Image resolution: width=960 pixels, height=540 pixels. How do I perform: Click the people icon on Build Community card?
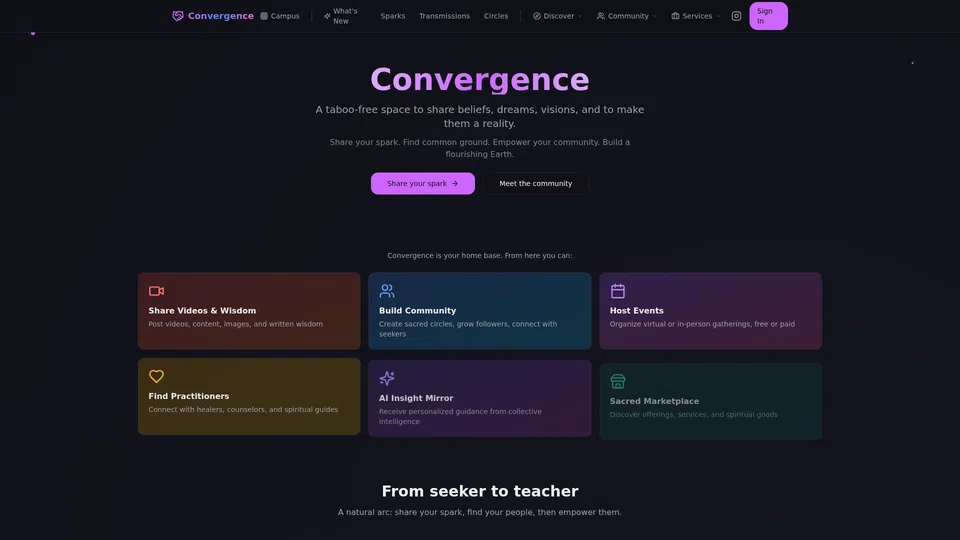point(386,291)
